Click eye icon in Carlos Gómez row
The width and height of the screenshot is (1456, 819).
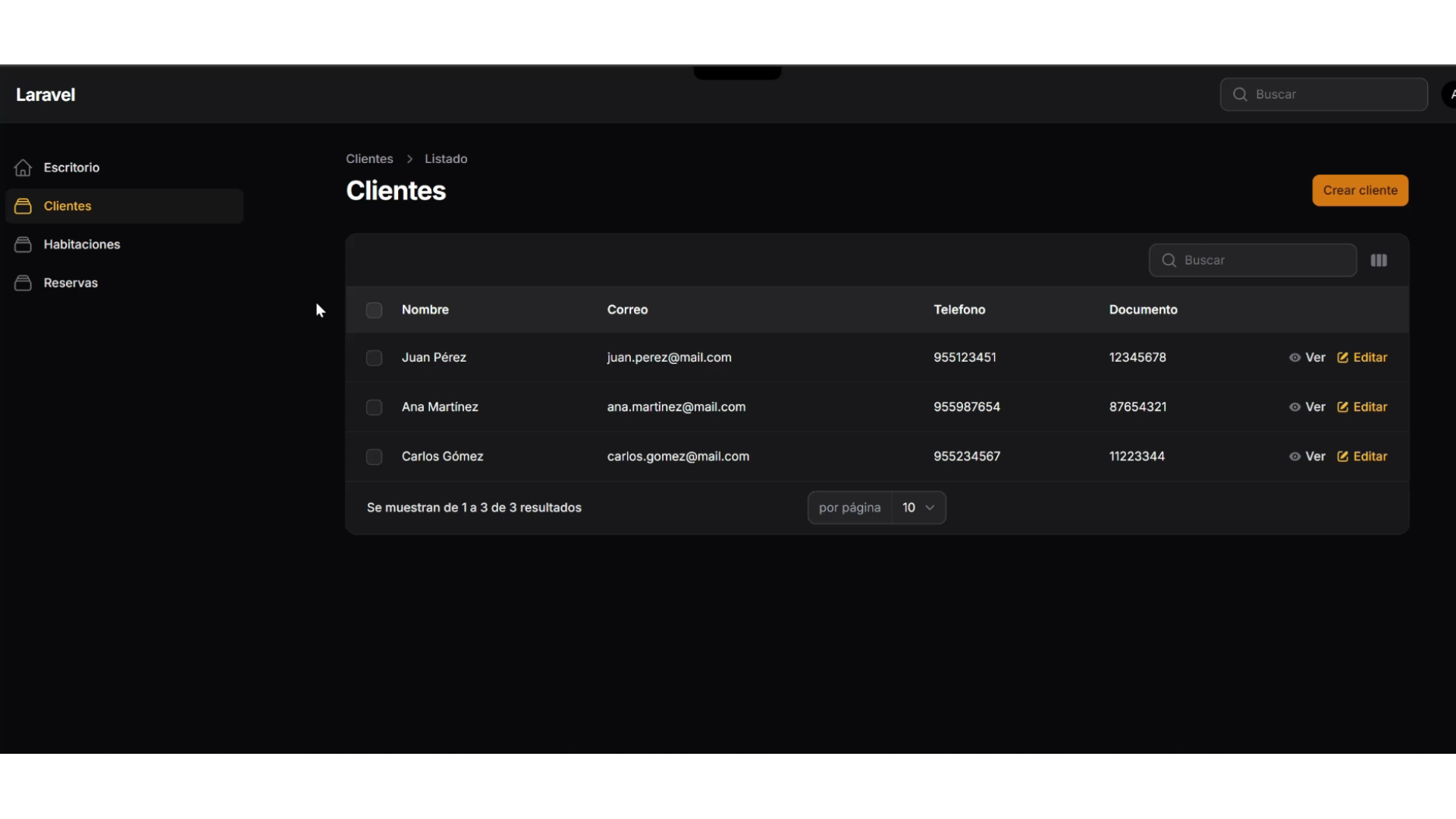[1294, 457]
